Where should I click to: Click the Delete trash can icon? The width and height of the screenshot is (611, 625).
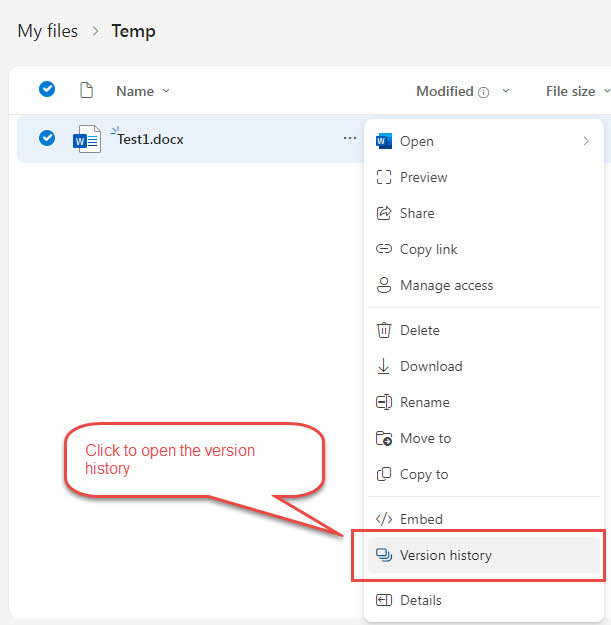(384, 330)
